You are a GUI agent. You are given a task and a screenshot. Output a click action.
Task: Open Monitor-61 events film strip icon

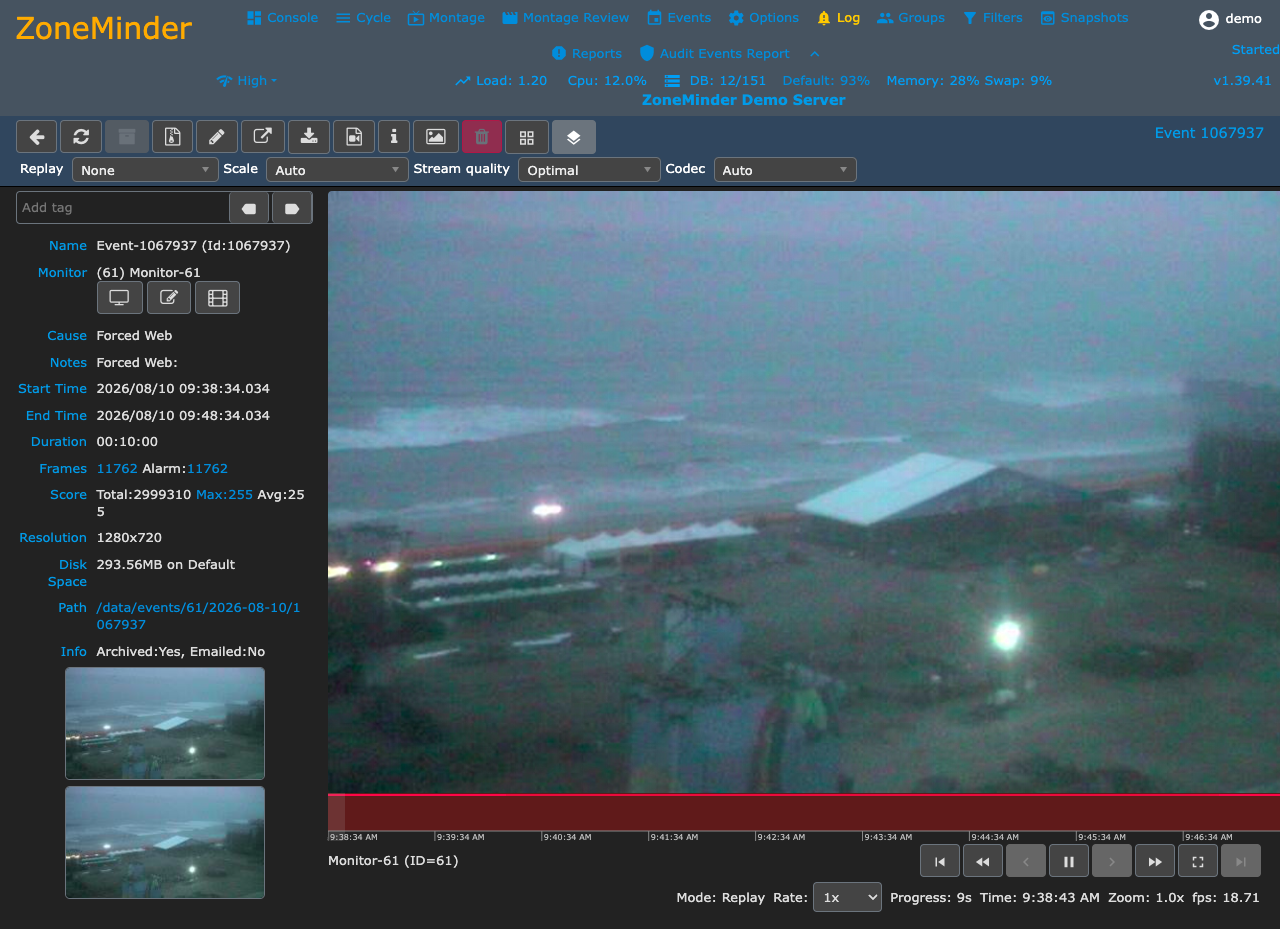pos(218,297)
